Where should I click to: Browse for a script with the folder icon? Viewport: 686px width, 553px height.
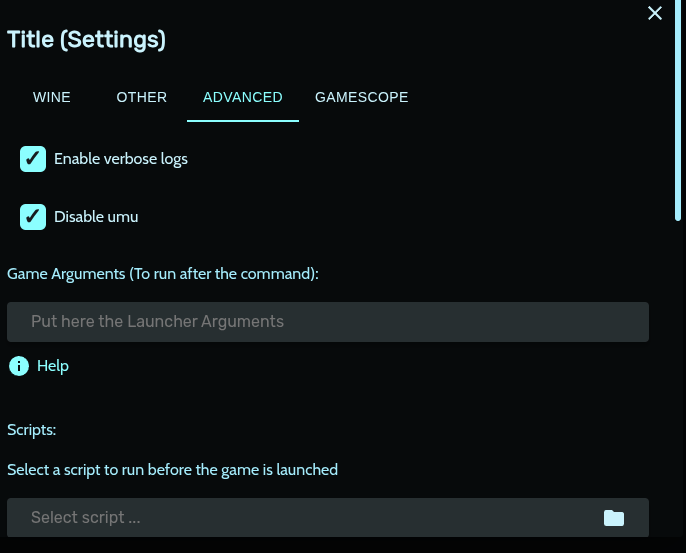(614, 518)
